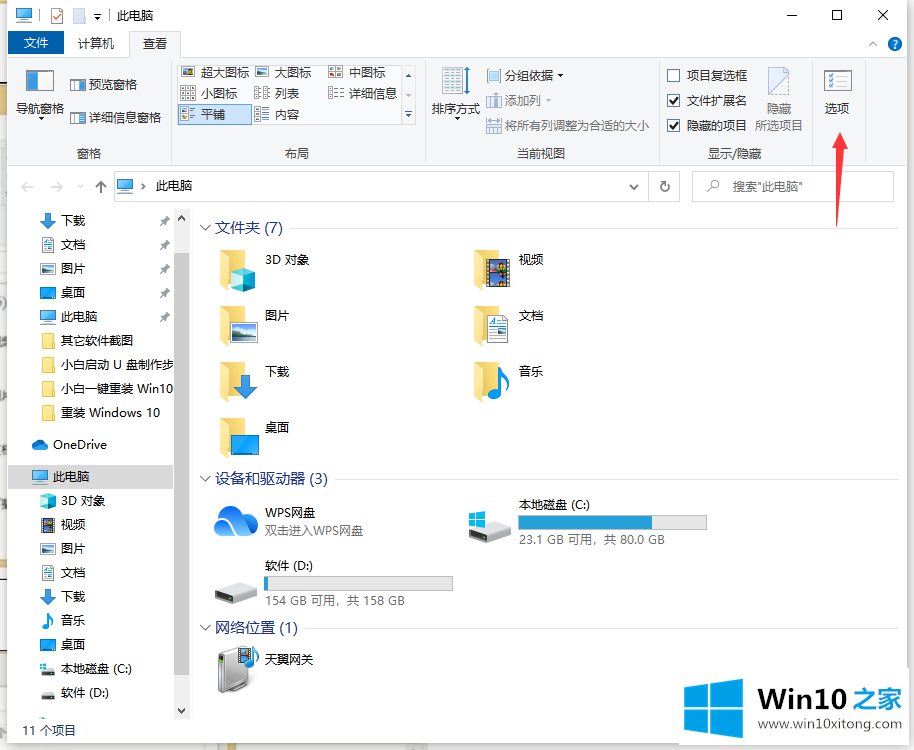
Task: Select the 图片 folder in main pane
Action: tap(255, 325)
